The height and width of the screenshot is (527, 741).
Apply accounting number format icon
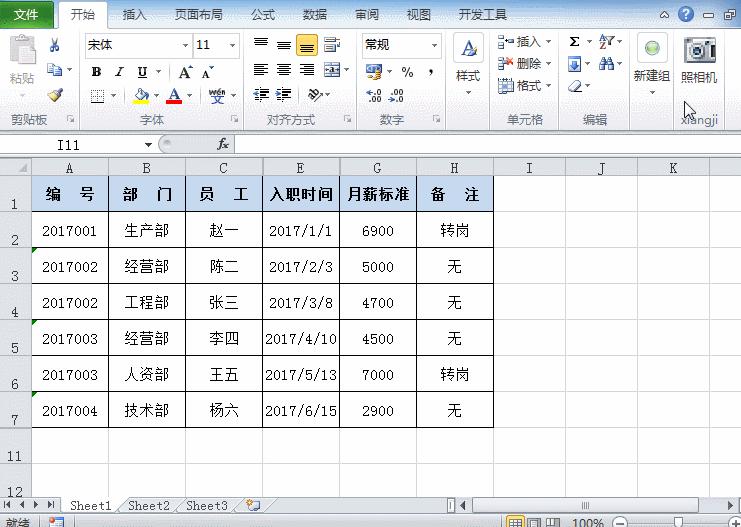pyautogui.click(x=374, y=72)
